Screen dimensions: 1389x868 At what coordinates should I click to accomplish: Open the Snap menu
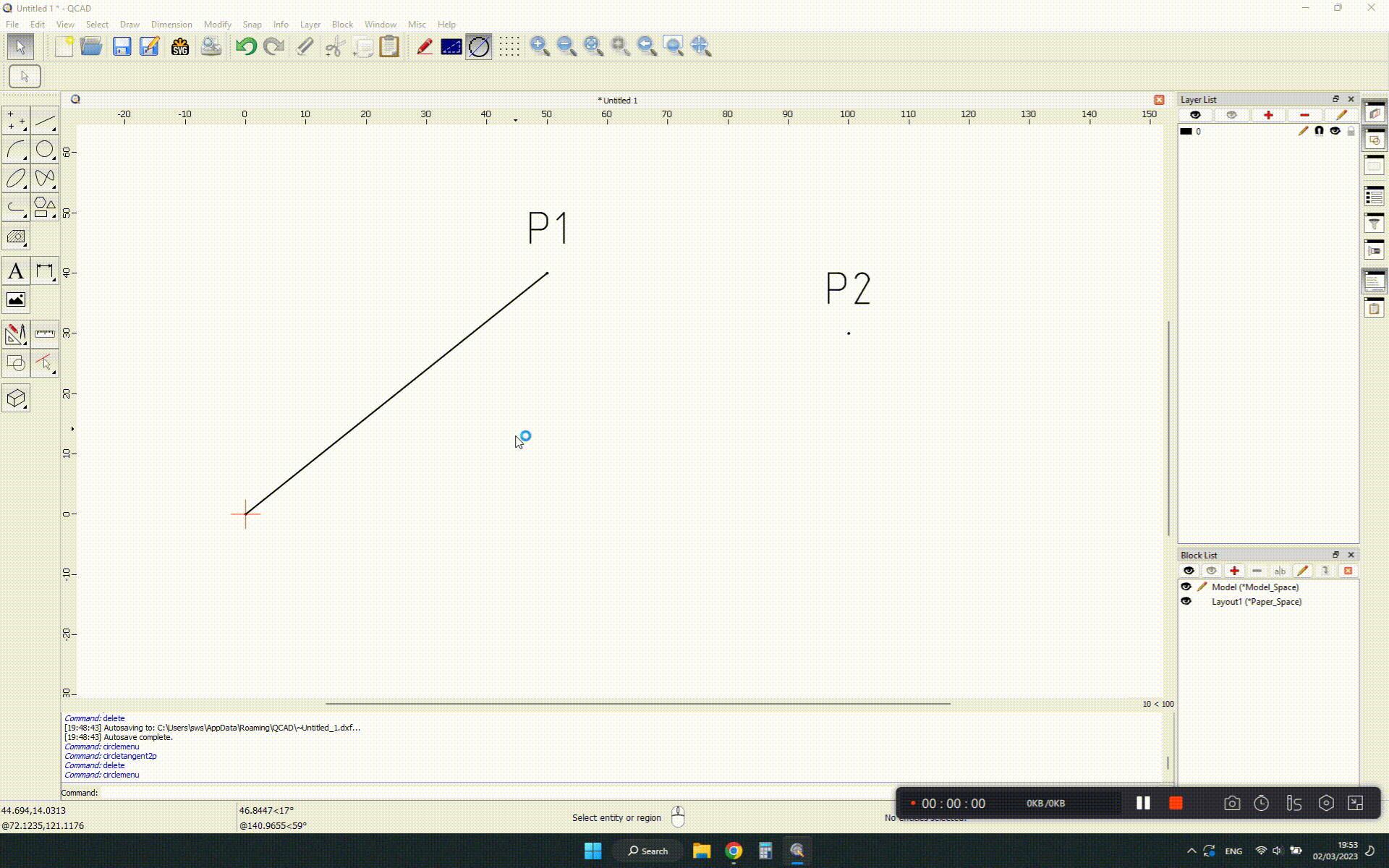[x=252, y=24]
